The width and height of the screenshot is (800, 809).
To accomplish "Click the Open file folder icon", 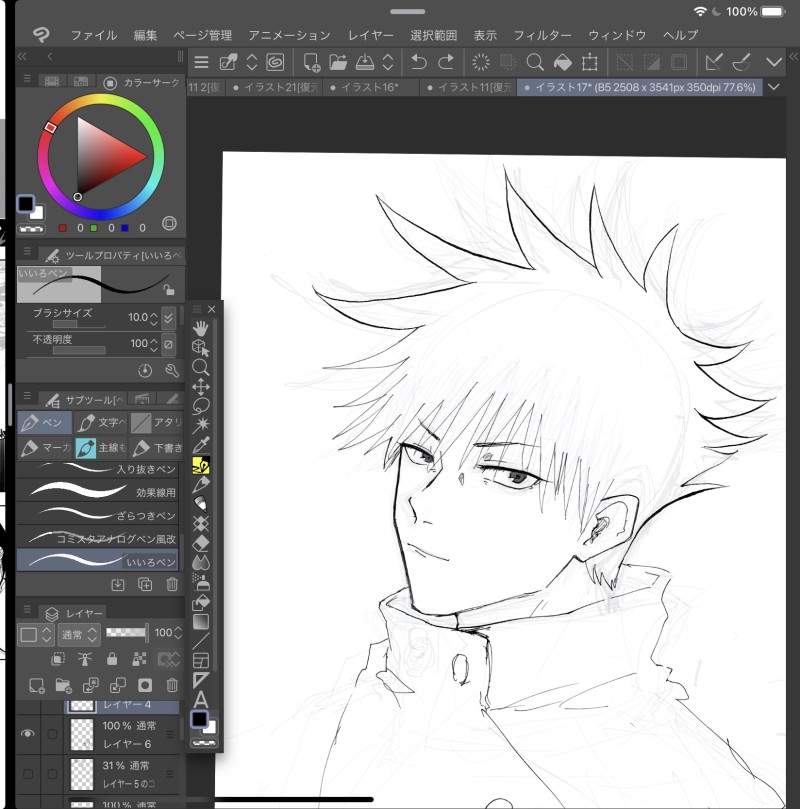I will pyautogui.click(x=338, y=62).
